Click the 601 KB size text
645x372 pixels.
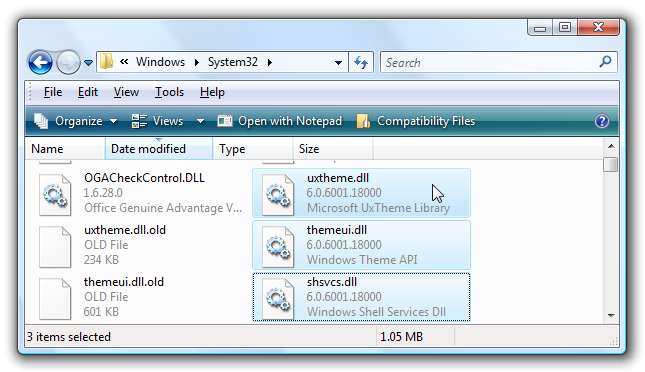click(101, 312)
